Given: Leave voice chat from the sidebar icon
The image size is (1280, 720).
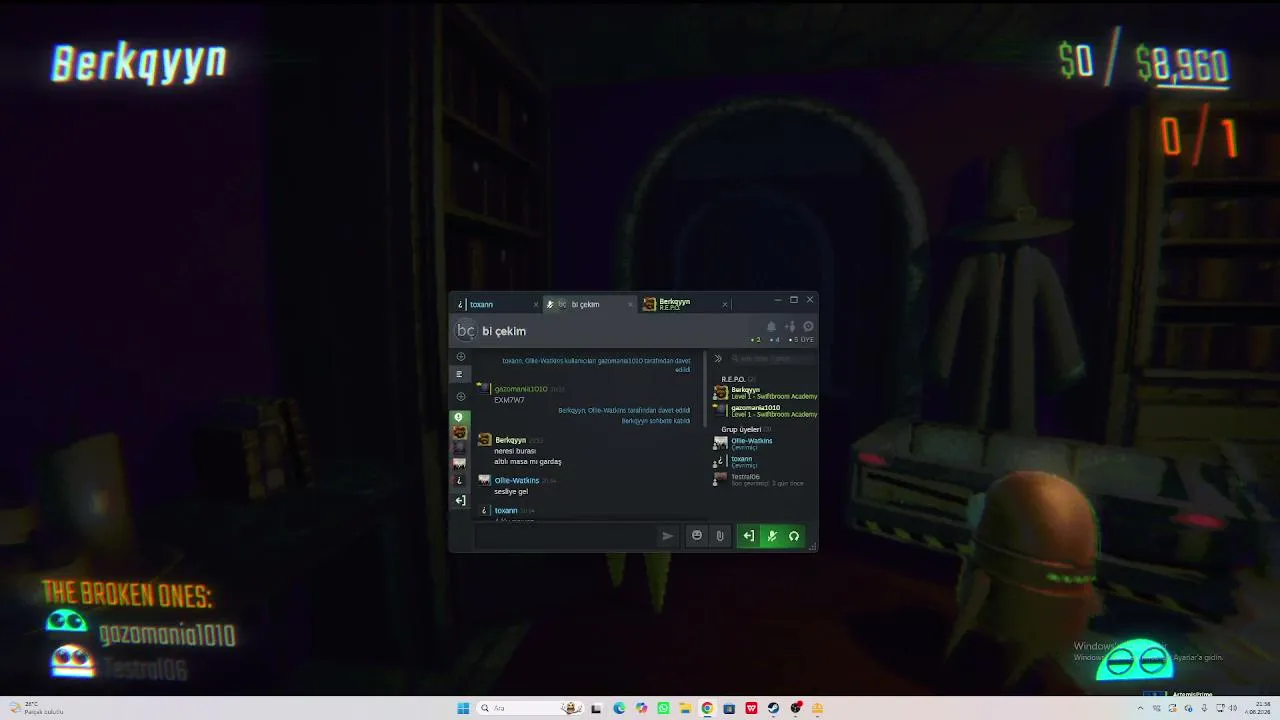Looking at the screenshot, I should click(x=460, y=500).
